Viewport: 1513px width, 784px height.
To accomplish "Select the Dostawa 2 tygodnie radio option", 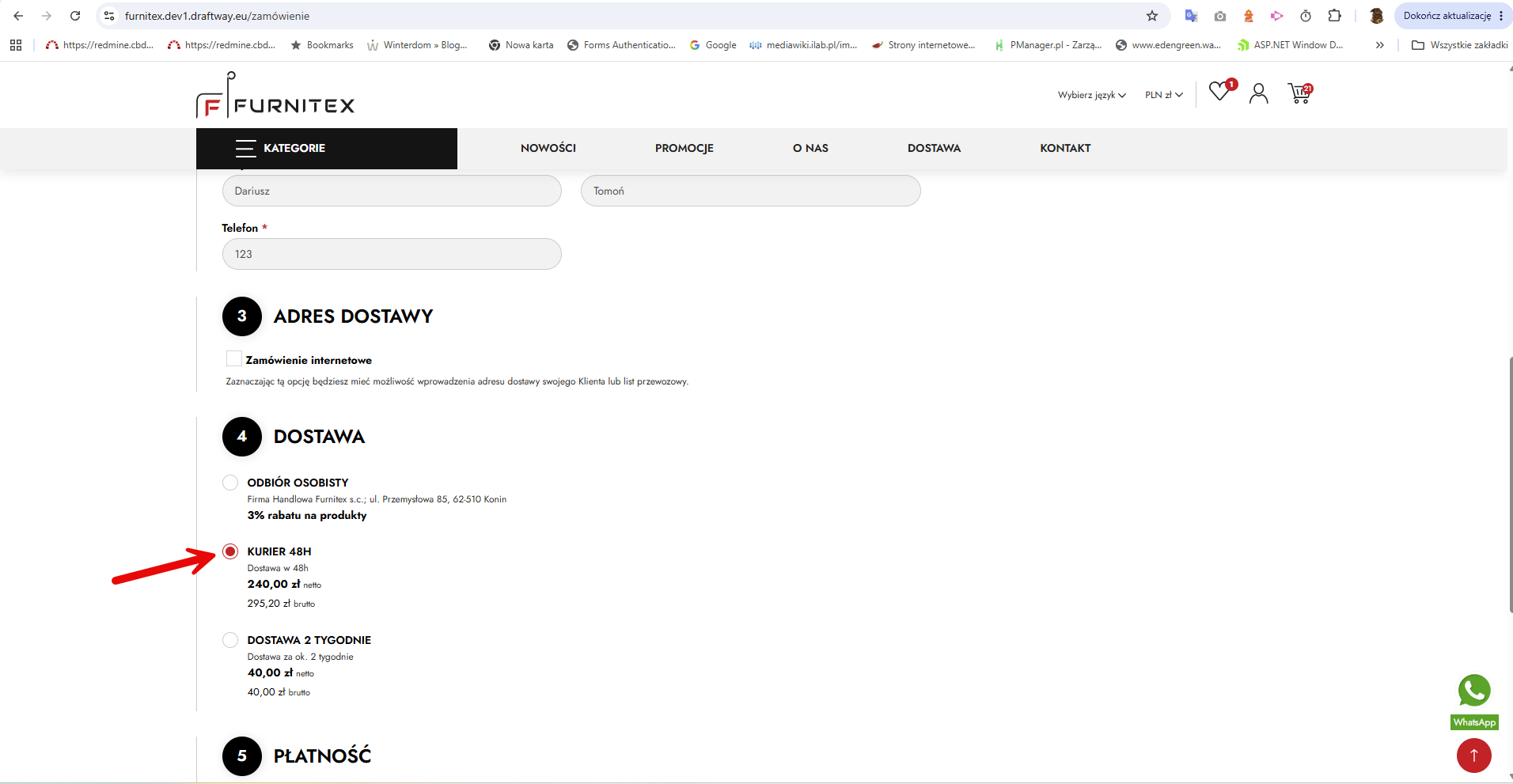I will pos(230,640).
